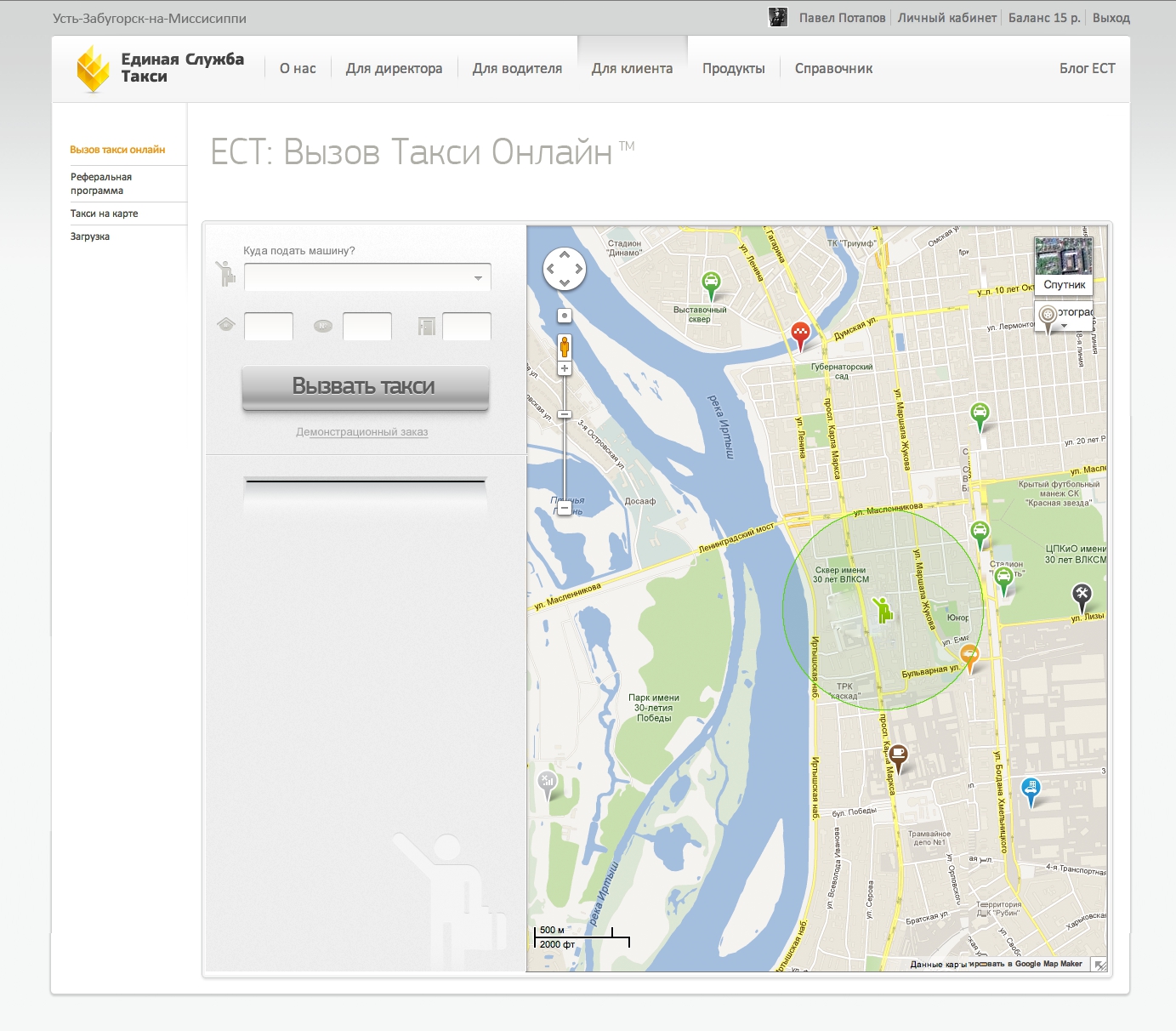Open Такси на карте in the sidebar
Screen dimensions: 1176x1031
click(x=105, y=214)
